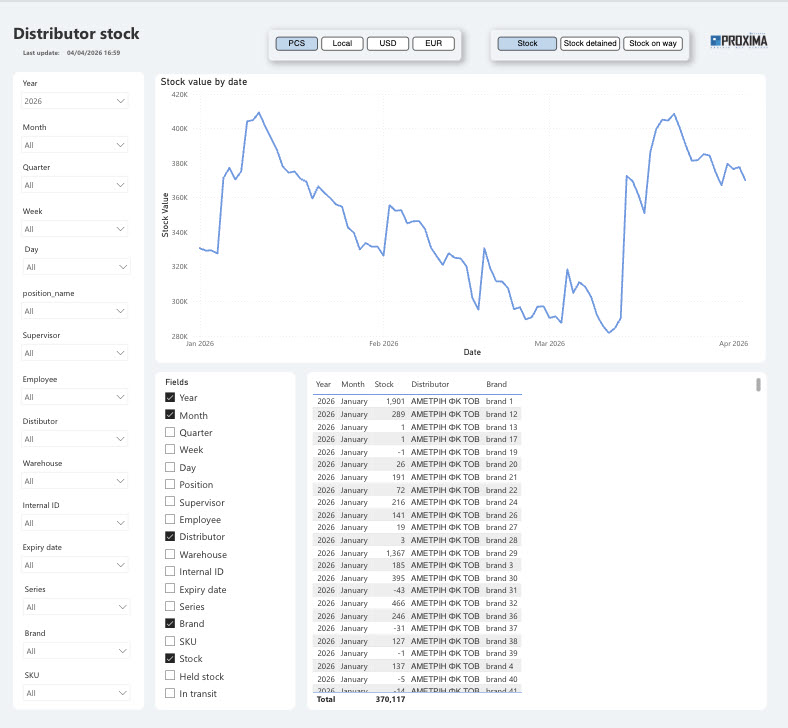Enable the In transit field checkbox
The height and width of the screenshot is (728, 788).
pyautogui.click(x=170, y=693)
